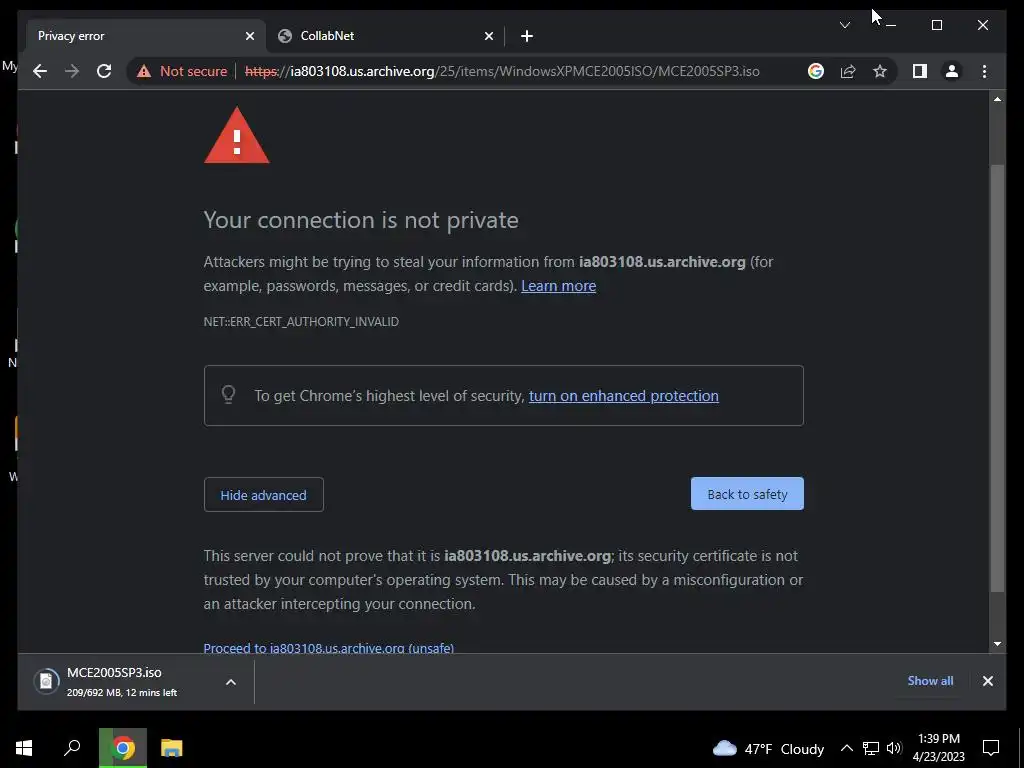Close the downloads bar

pyautogui.click(x=987, y=681)
